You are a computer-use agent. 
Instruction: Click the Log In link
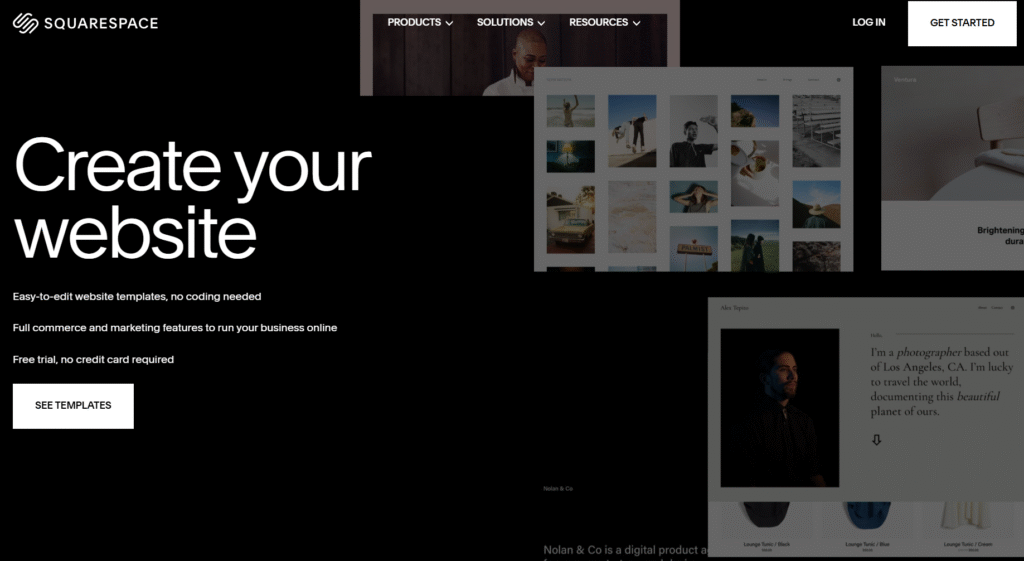[869, 22]
